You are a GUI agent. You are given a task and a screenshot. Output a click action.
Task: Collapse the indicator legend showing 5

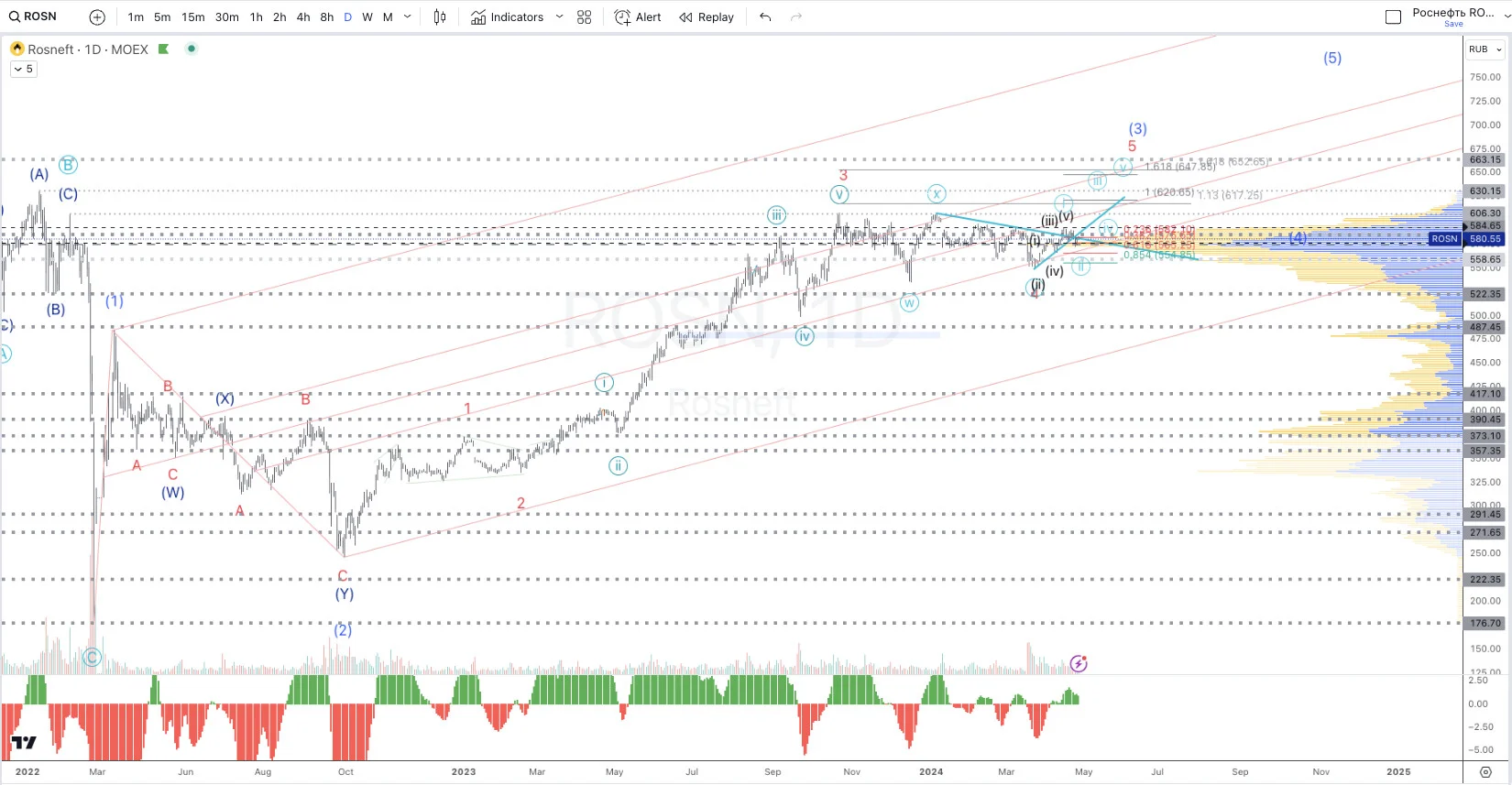click(24, 69)
